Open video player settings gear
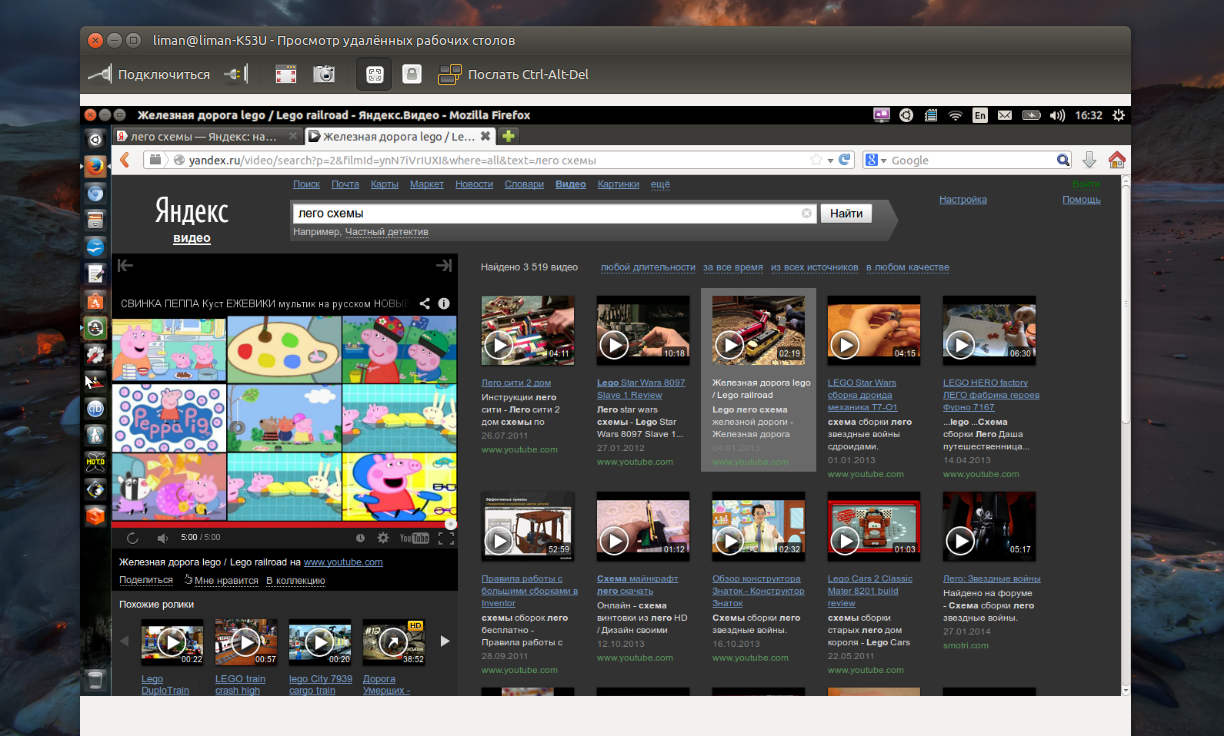The image size is (1224, 736). pyautogui.click(x=382, y=538)
